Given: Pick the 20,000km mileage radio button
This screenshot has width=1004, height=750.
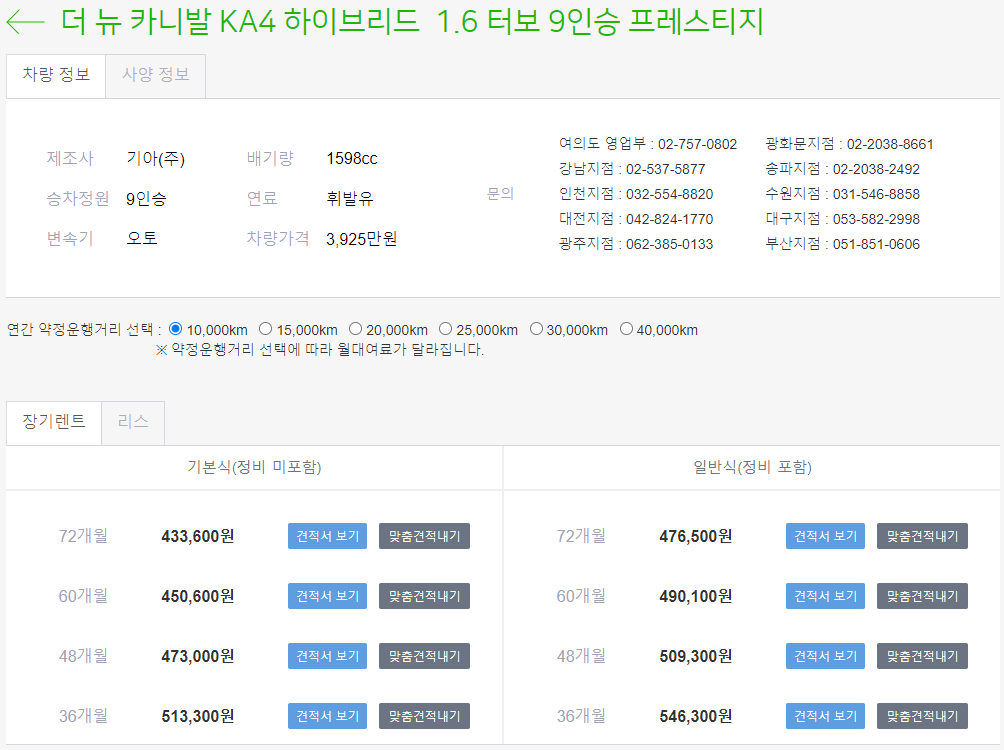Looking at the screenshot, I should pyautogui.click(x=355, y=329).
